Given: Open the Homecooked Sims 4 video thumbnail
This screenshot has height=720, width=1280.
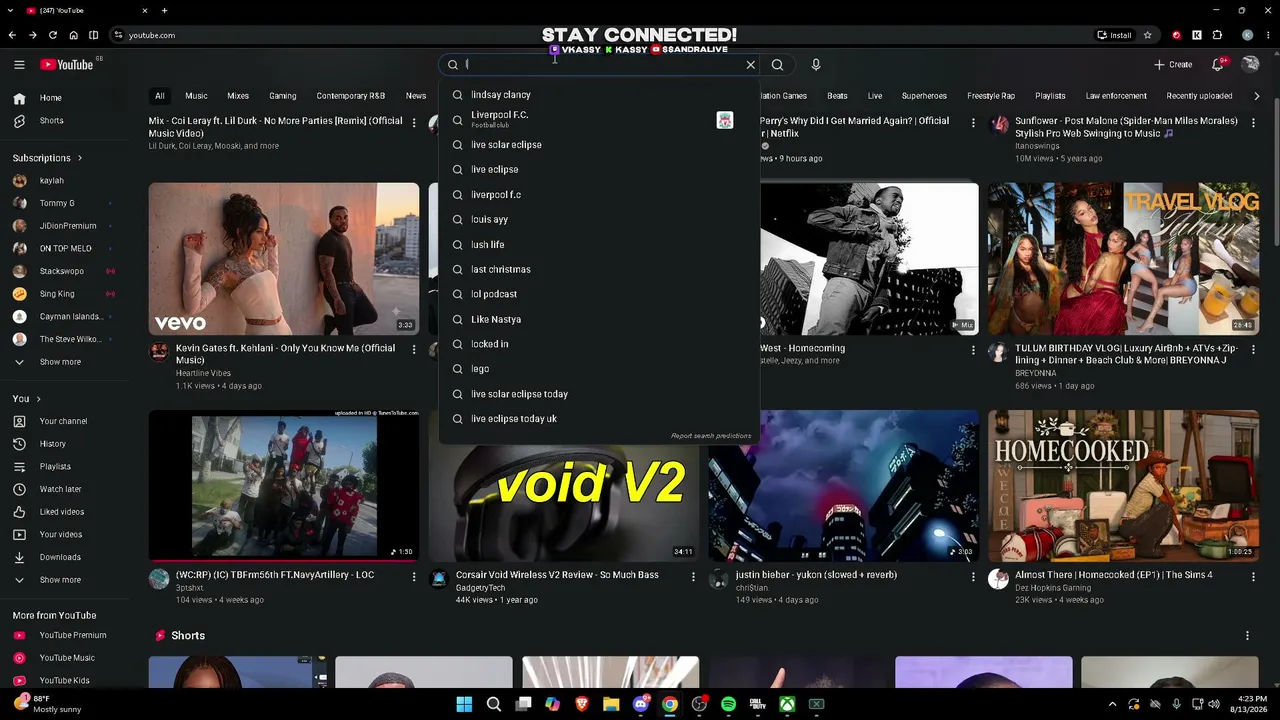Looking at the screenshot, I should point(1123,486).
